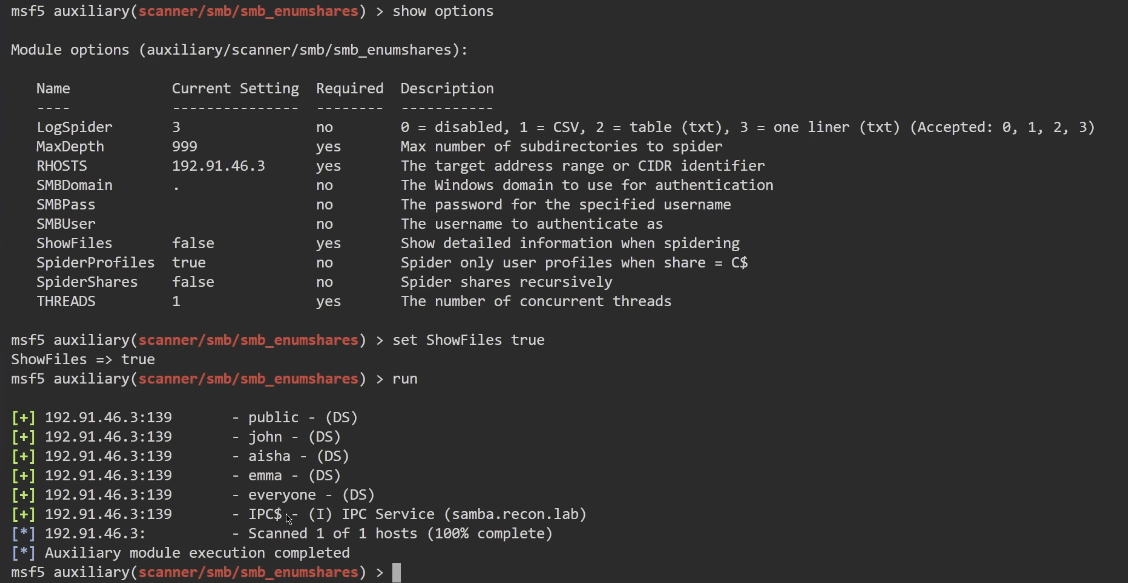This screenshot has width=1128, height=583.
Task: Click the 'set ShowFiles true' command text
Action: click(x=468, y=340)
